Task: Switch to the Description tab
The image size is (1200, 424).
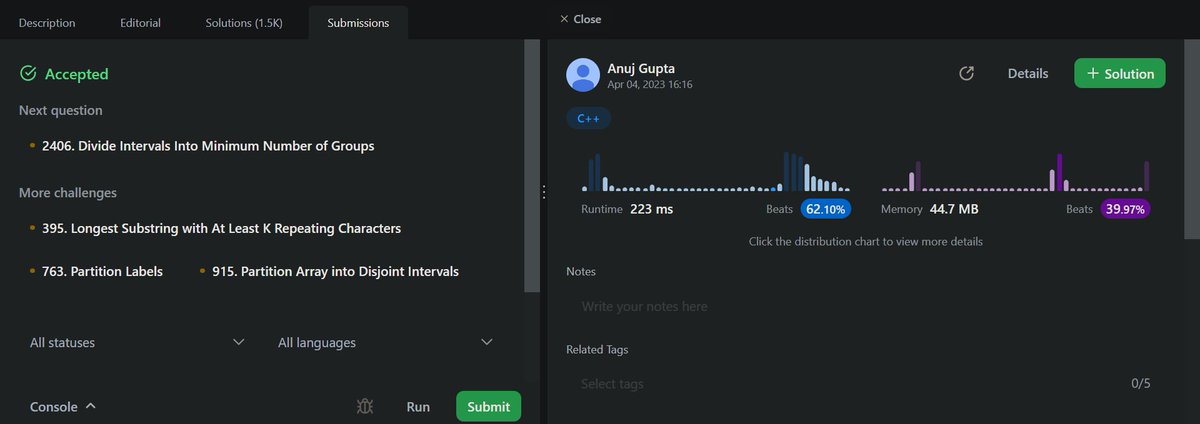Action: click(48, 22)
